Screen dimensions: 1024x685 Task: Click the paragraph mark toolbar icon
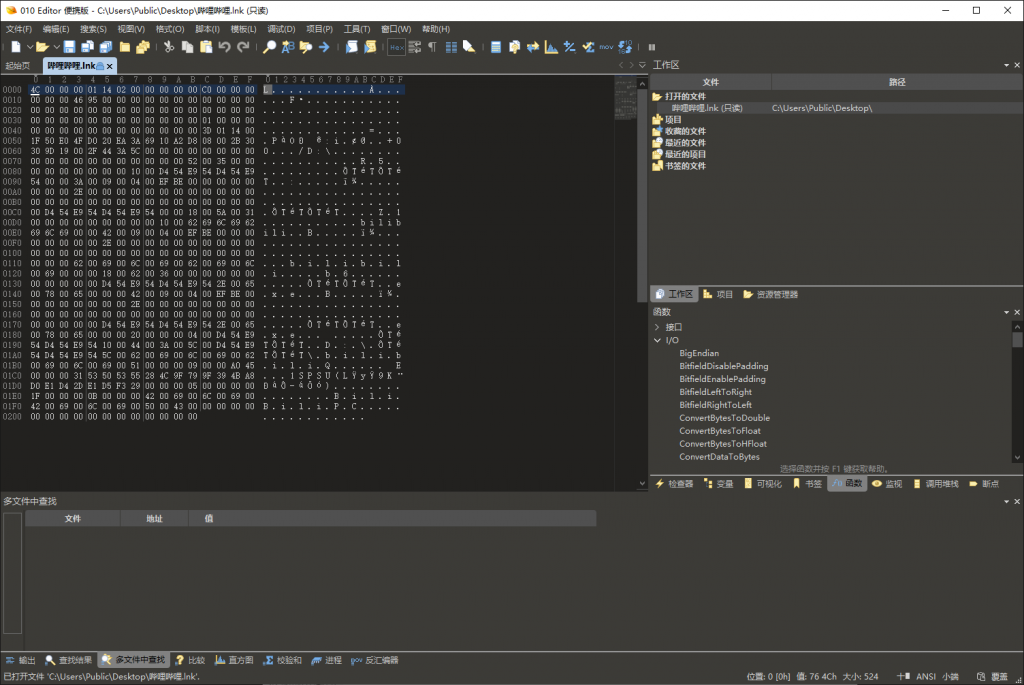432,47
